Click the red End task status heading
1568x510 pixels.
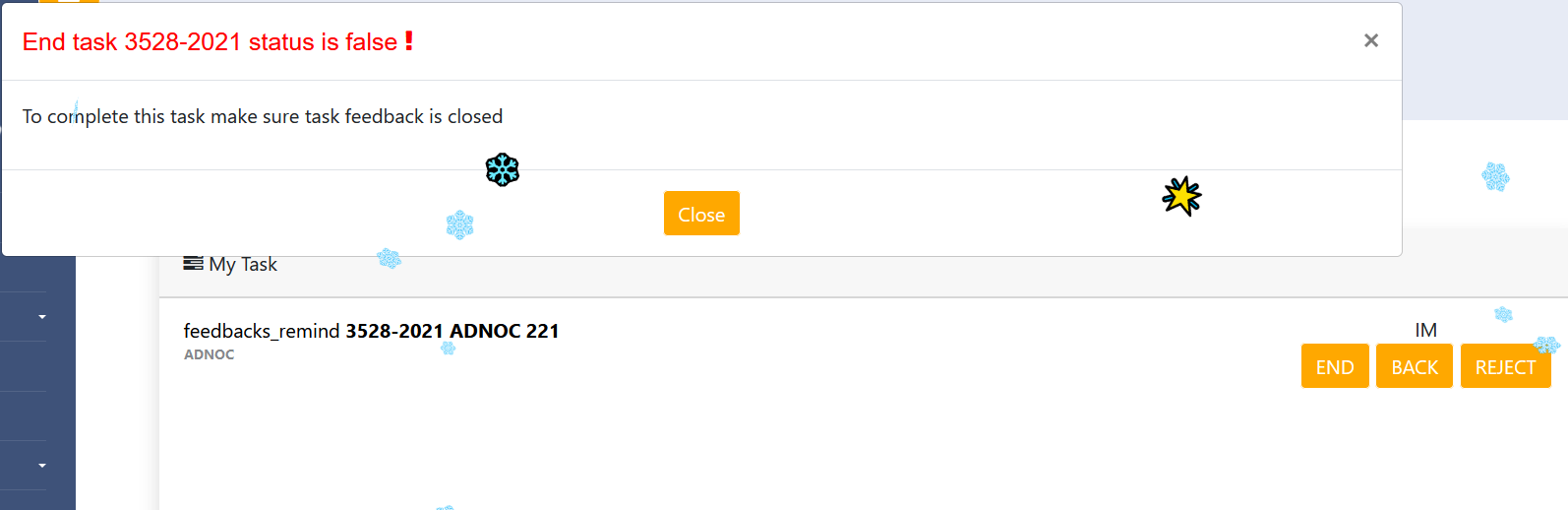point(210,42)
